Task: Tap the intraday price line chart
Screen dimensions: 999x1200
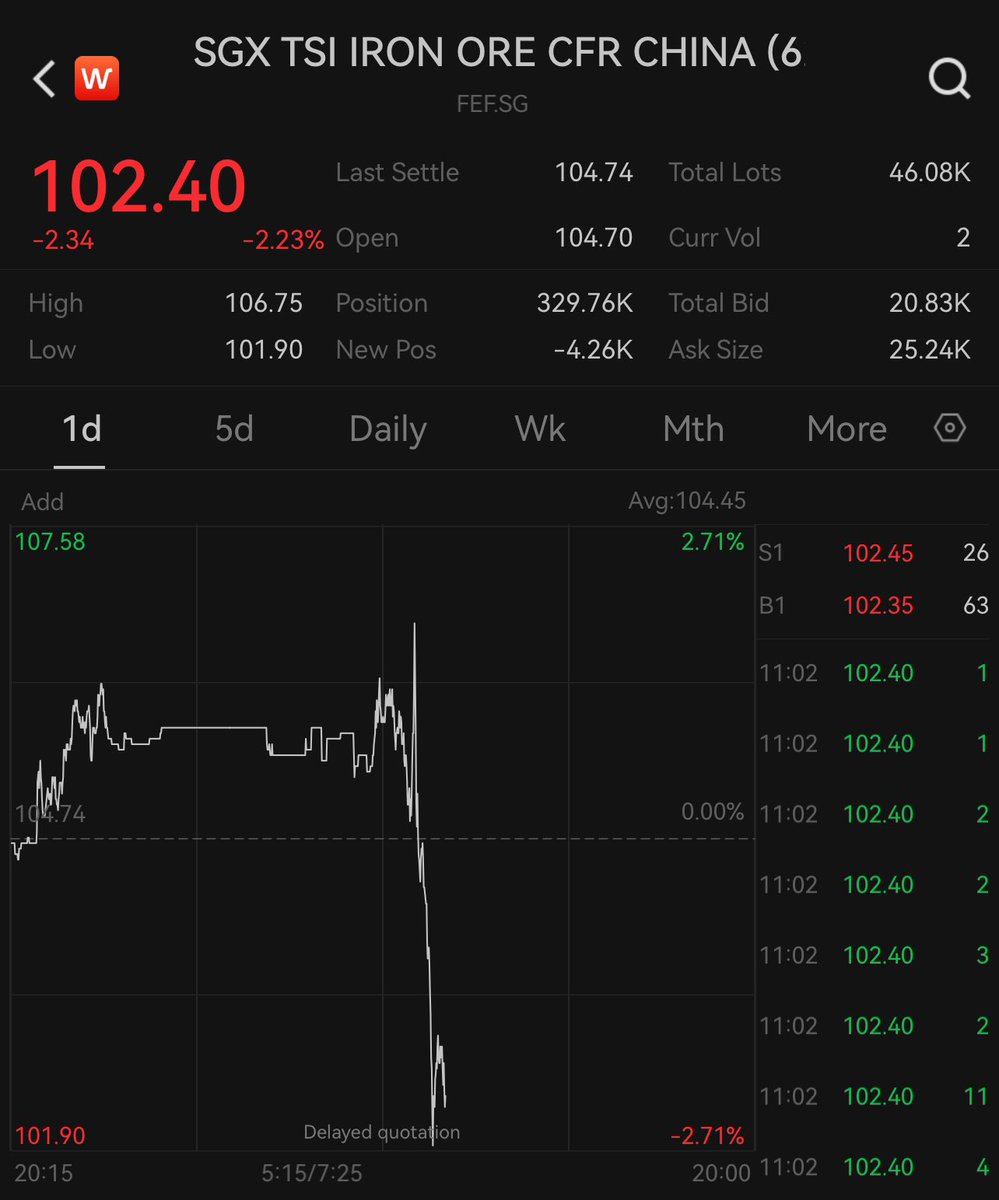Action: tap(382, 838)
